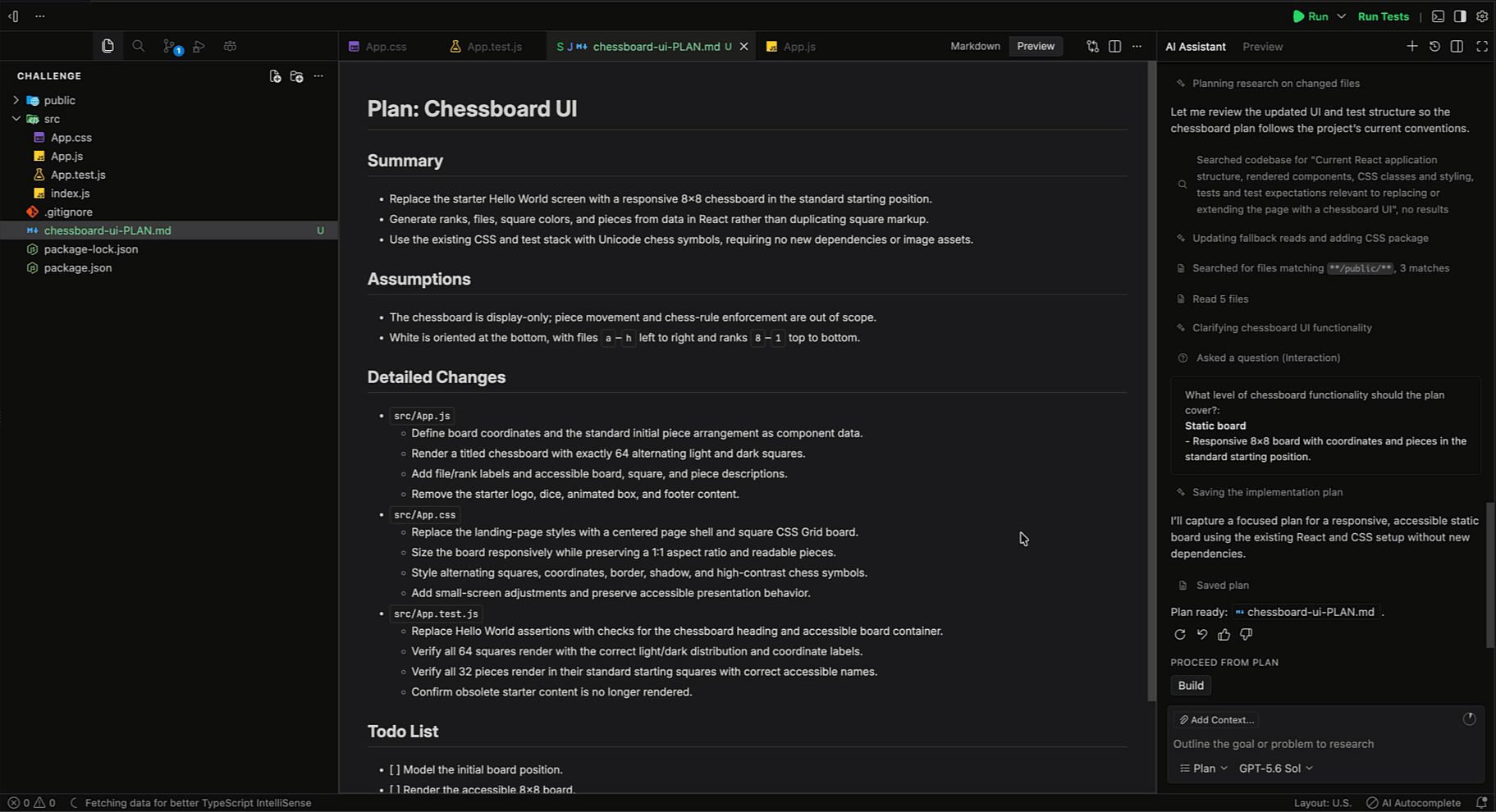Open AI Assistant chat history
The width and height of the screenshot is (1496, 812).
pos(1434,47)
